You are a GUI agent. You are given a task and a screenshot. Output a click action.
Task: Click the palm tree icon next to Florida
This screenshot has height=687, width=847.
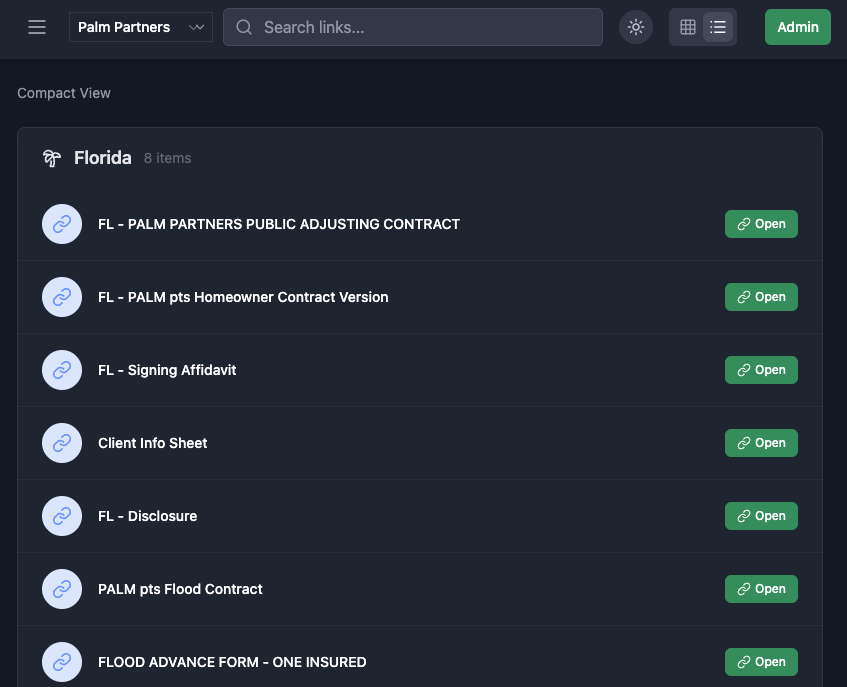click(51, 158)
